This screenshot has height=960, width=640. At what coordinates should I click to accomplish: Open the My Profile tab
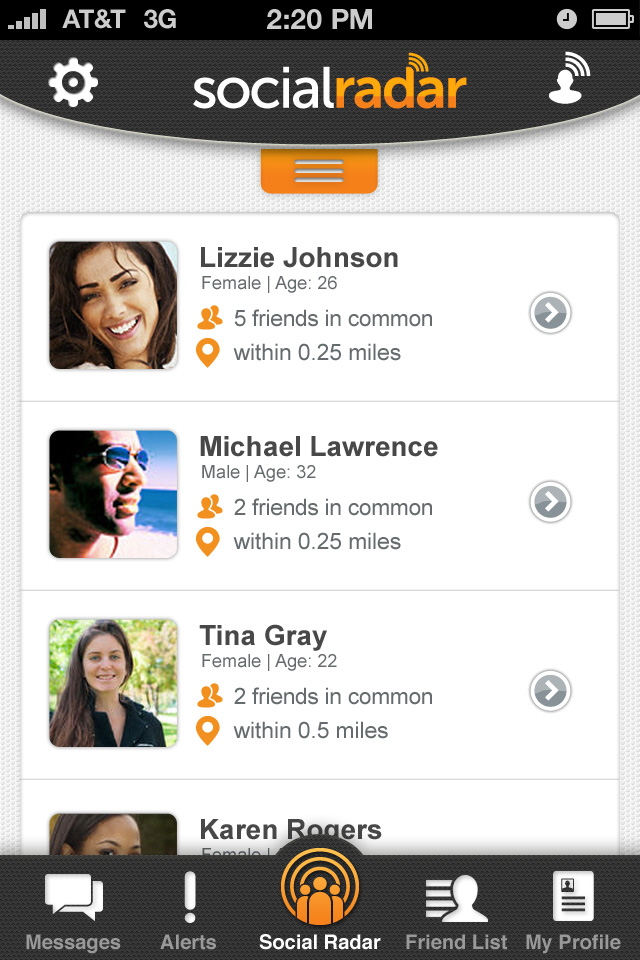[573, 911]
